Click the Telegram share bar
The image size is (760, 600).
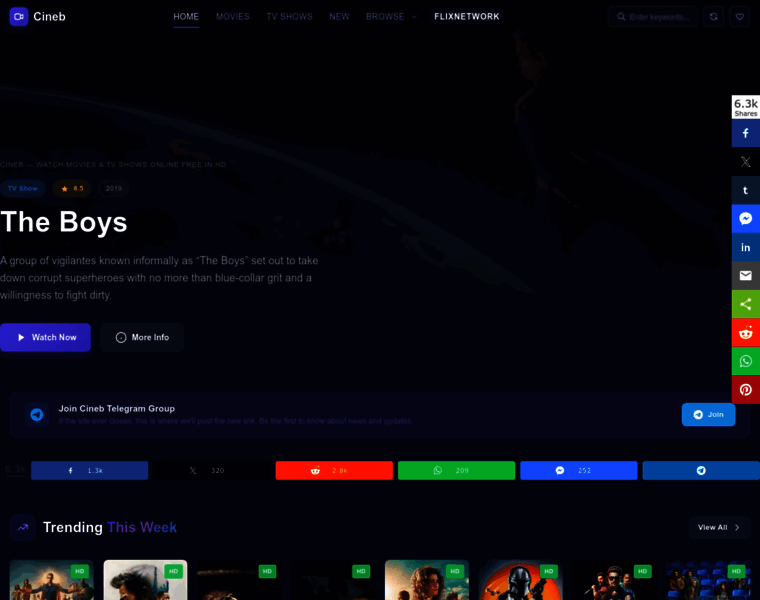pos(701,471)
